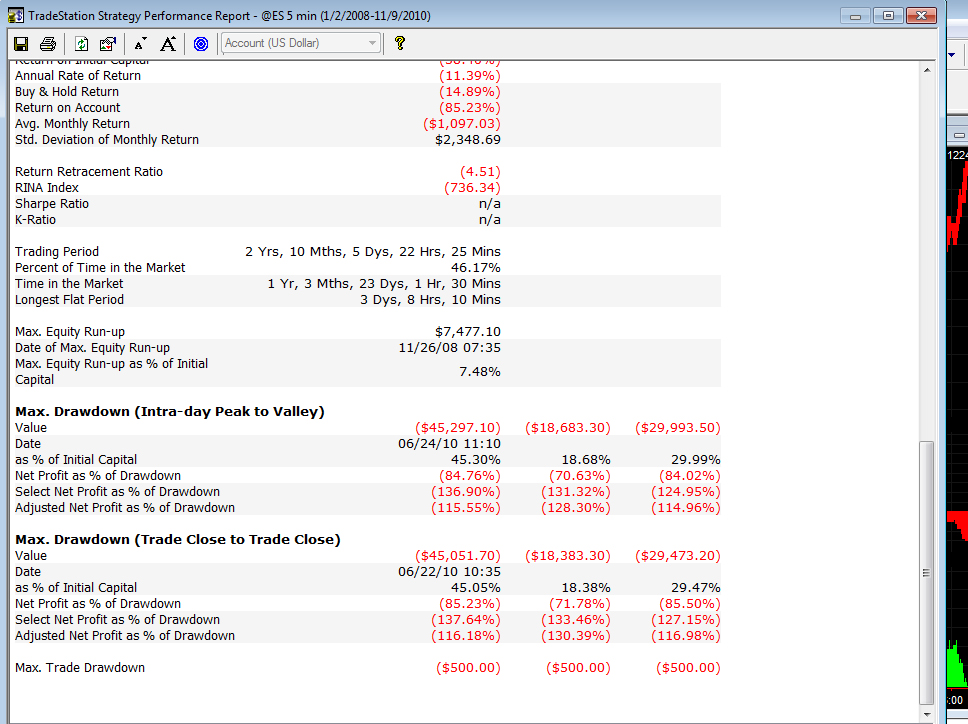
Task: Click the scrollbar up arrow
Action: coord(927,70)
